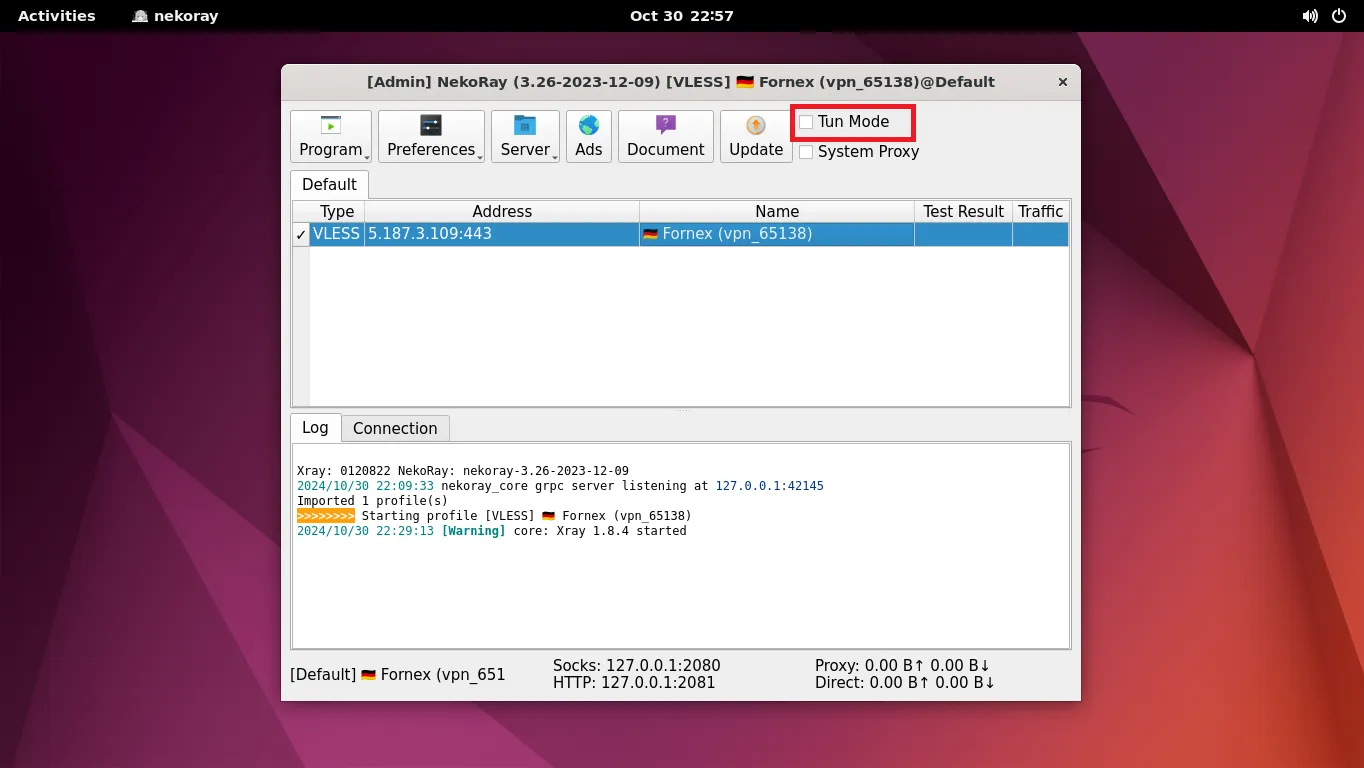Click the VLESS type cell
Image resolution: width=1364 pixels, height=768 pixels.
337,234
